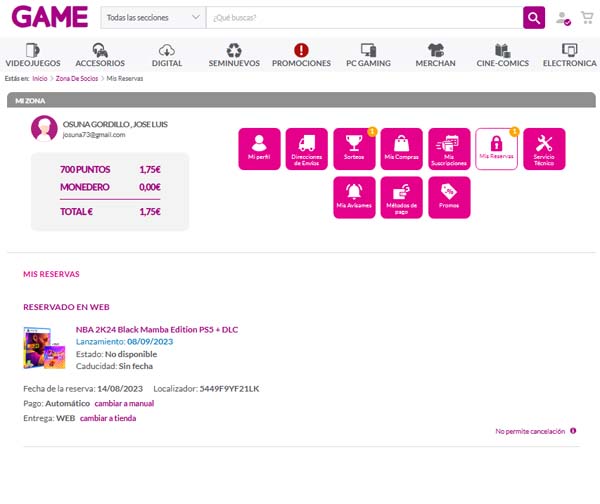Open Sorteos trophy tile
Screen dimensions: 600x504
[354, 149]
